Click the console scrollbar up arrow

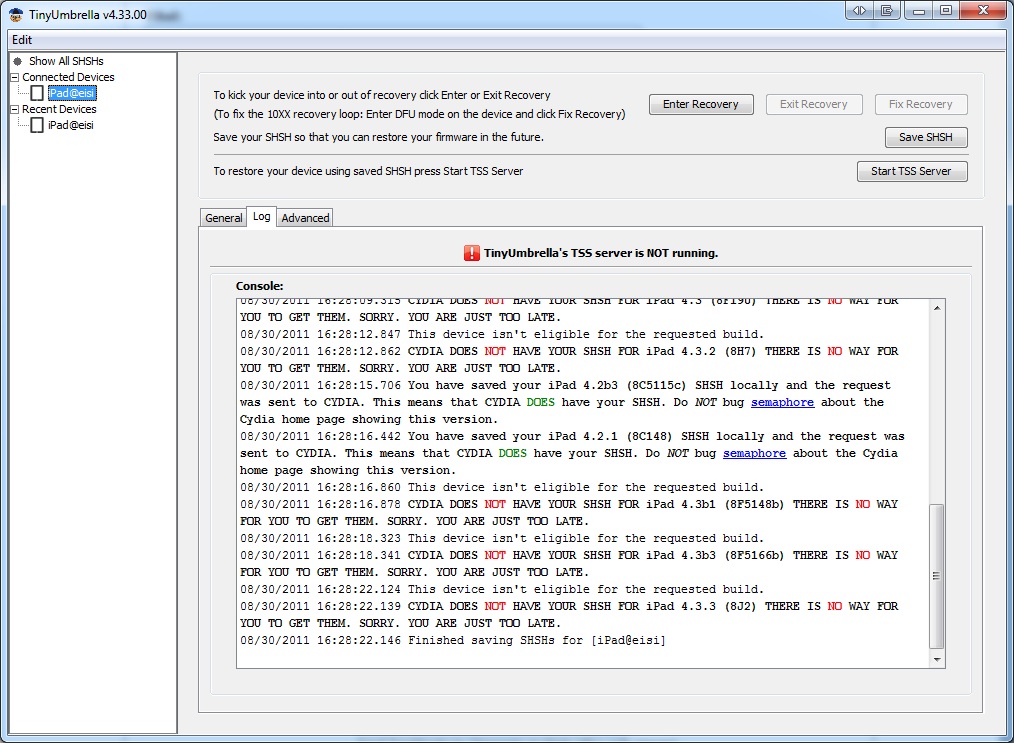pos(936,308)
